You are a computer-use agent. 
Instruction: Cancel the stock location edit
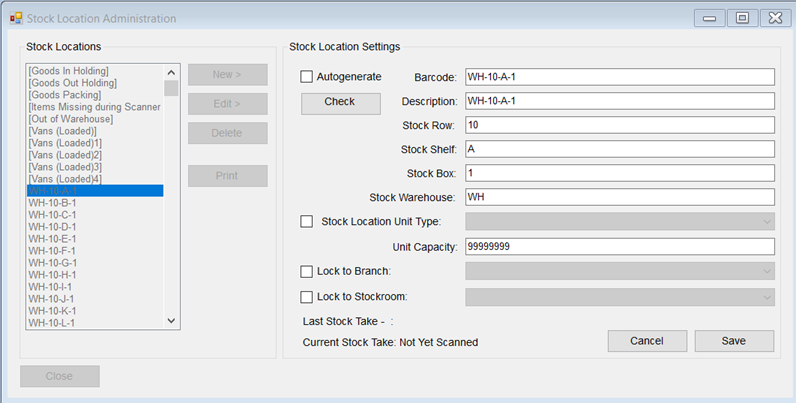pyautogui.click(x=647, y=341)
